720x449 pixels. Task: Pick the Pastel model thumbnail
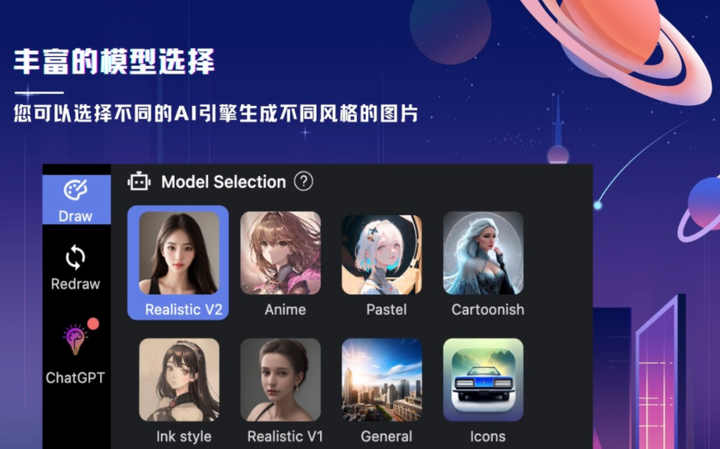[x=382, y=255]
